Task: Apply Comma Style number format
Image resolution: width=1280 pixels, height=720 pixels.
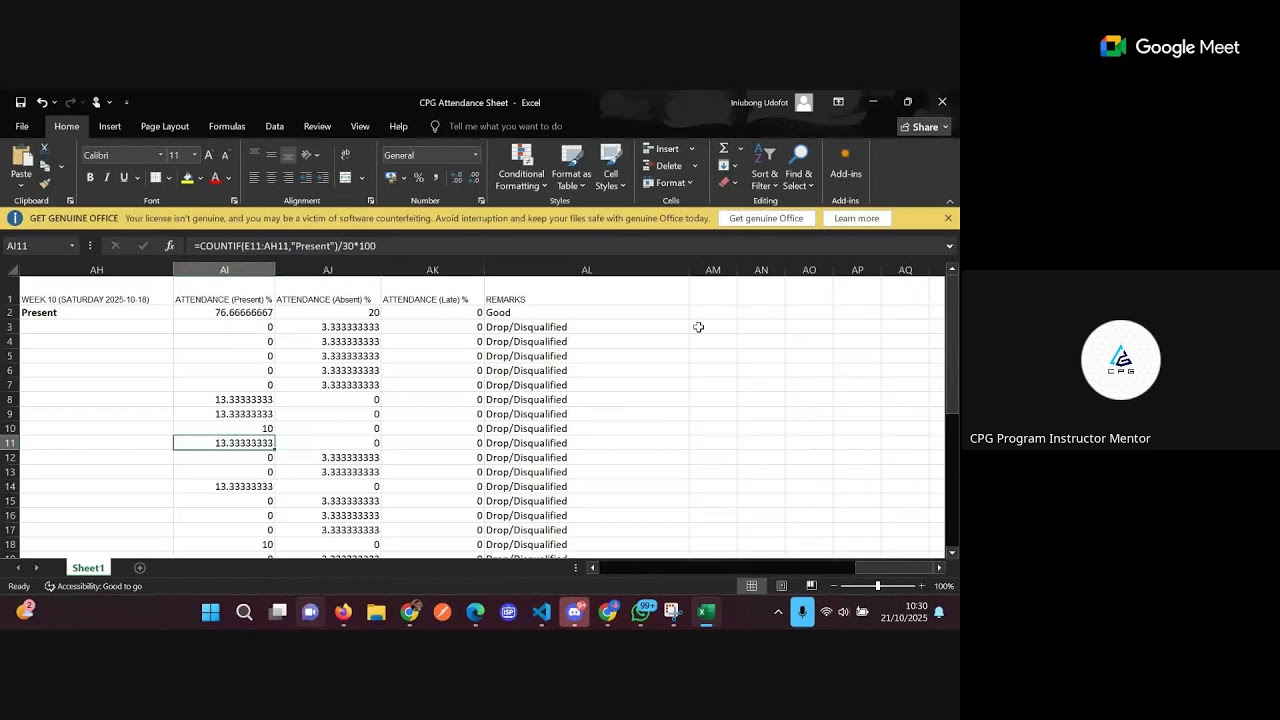Action: (x=436, y=178)
